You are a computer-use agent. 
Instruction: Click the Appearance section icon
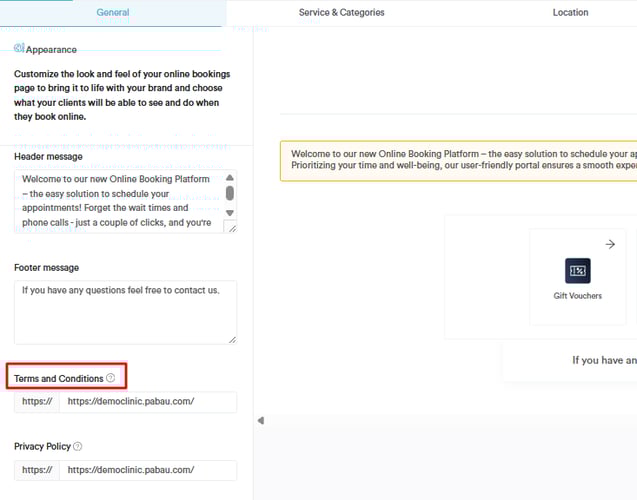coord(19,48)
